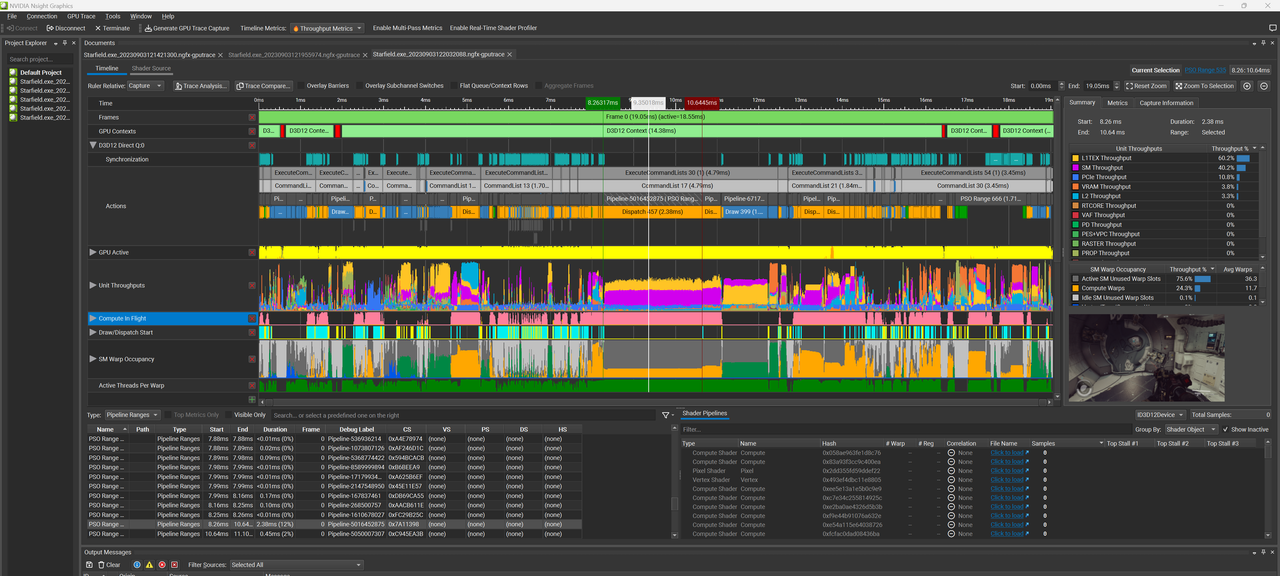Switch to the Shader Source tab
The image size is (1280, 576).
pos(151,68)
